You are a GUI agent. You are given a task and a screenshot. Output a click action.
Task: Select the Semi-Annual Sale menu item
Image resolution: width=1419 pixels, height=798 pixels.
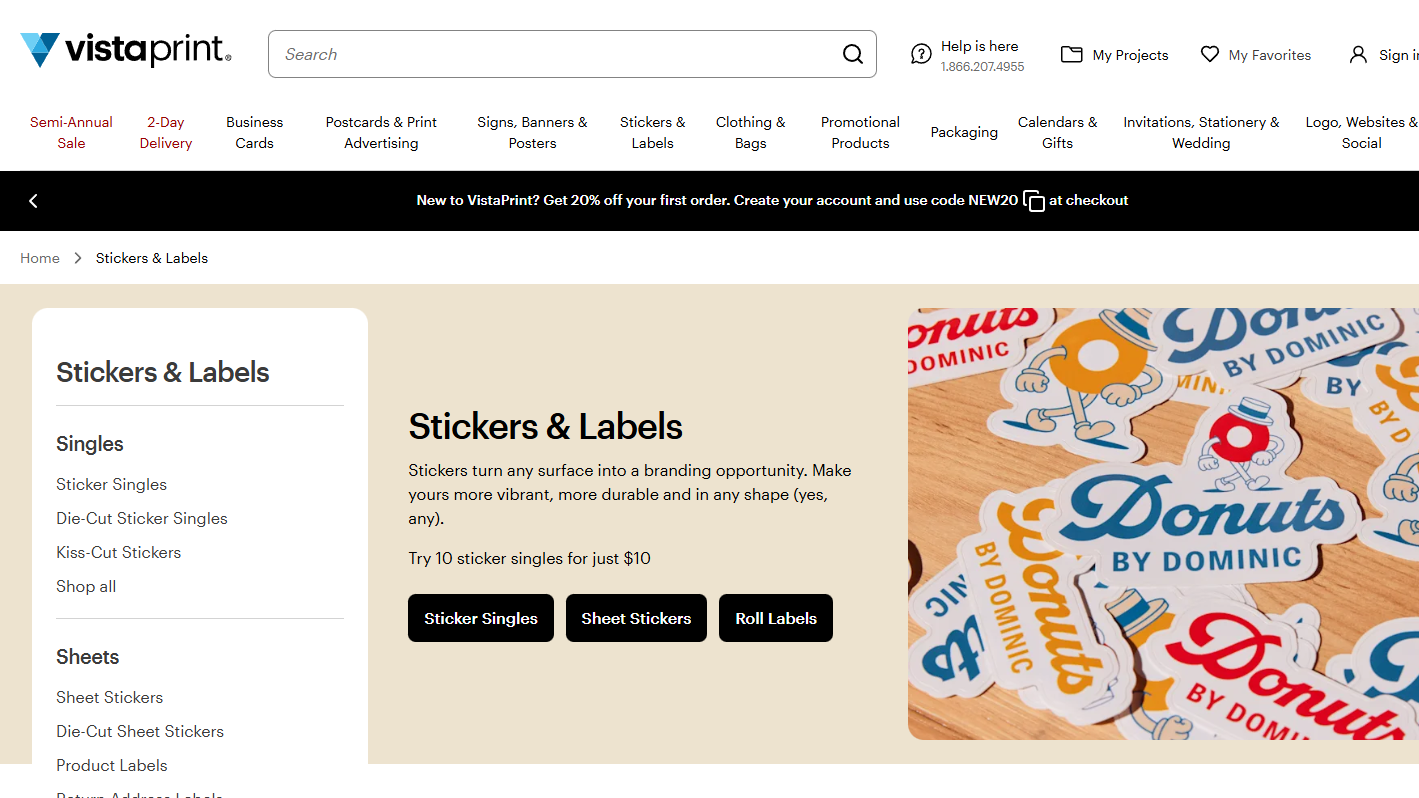(71, 132)
